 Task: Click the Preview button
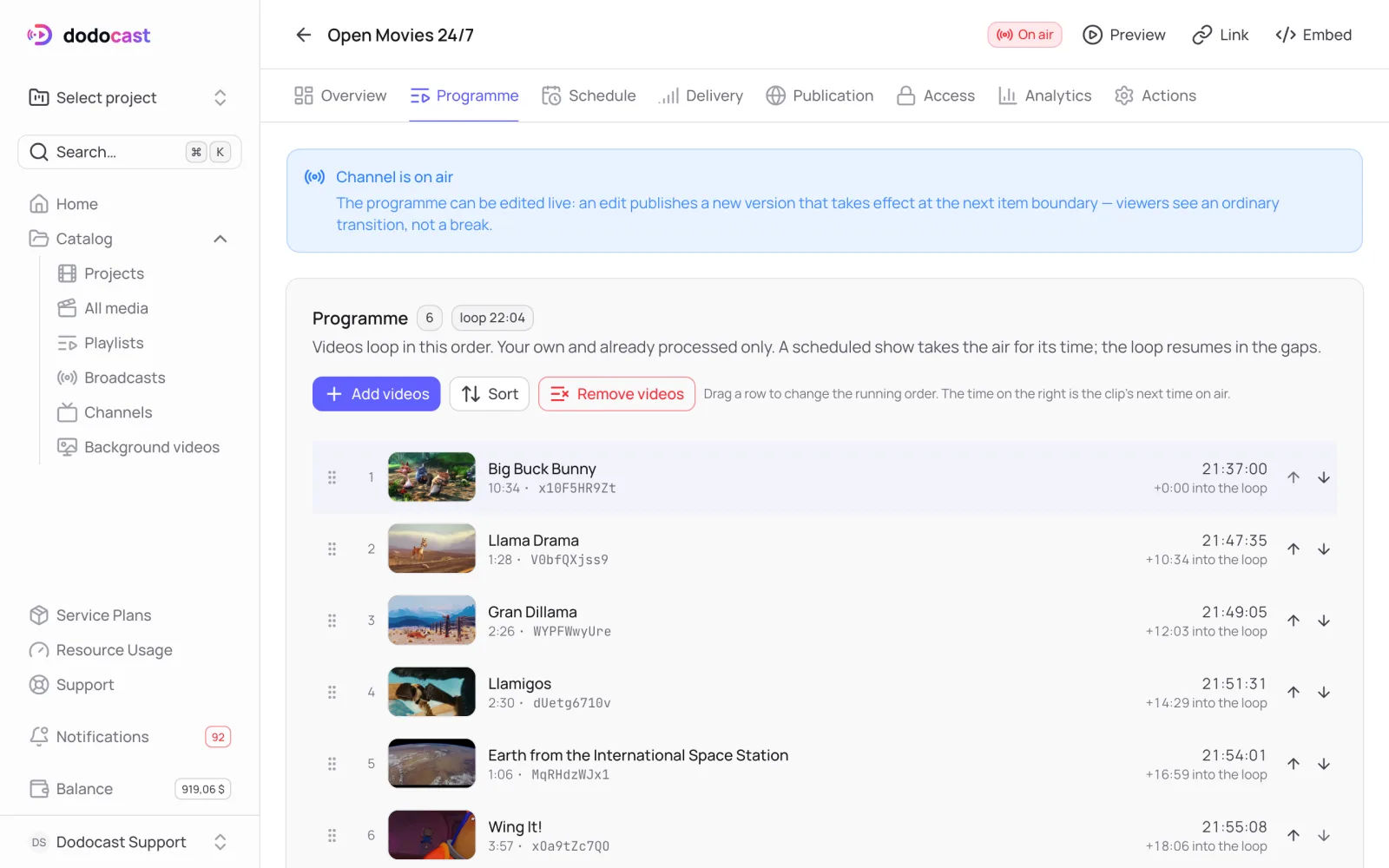(1124, 35)
